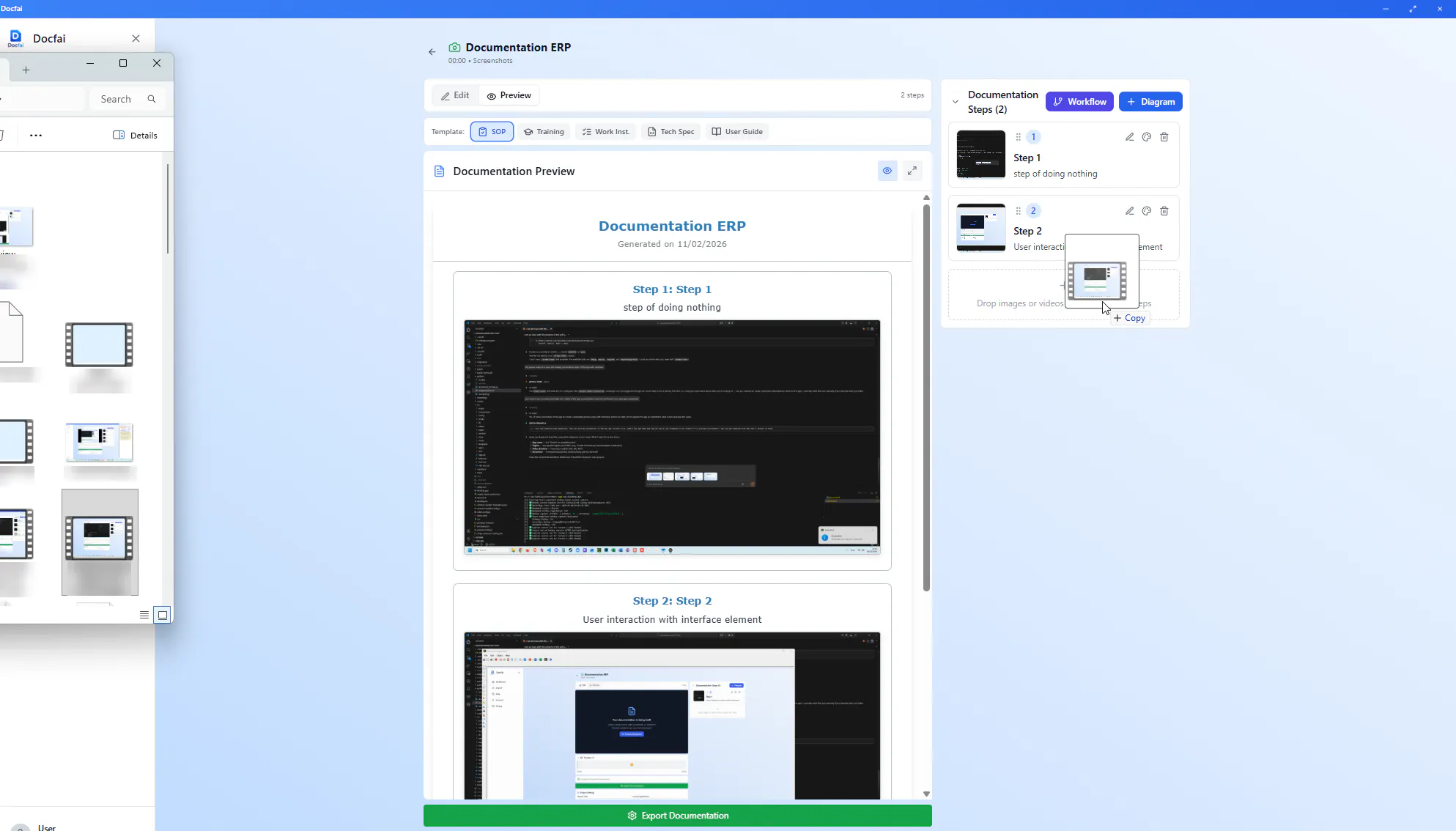Screen dimensions: 1456x831
Task: Click the number 1 badge on Step 1
Action: [1033, 137]
